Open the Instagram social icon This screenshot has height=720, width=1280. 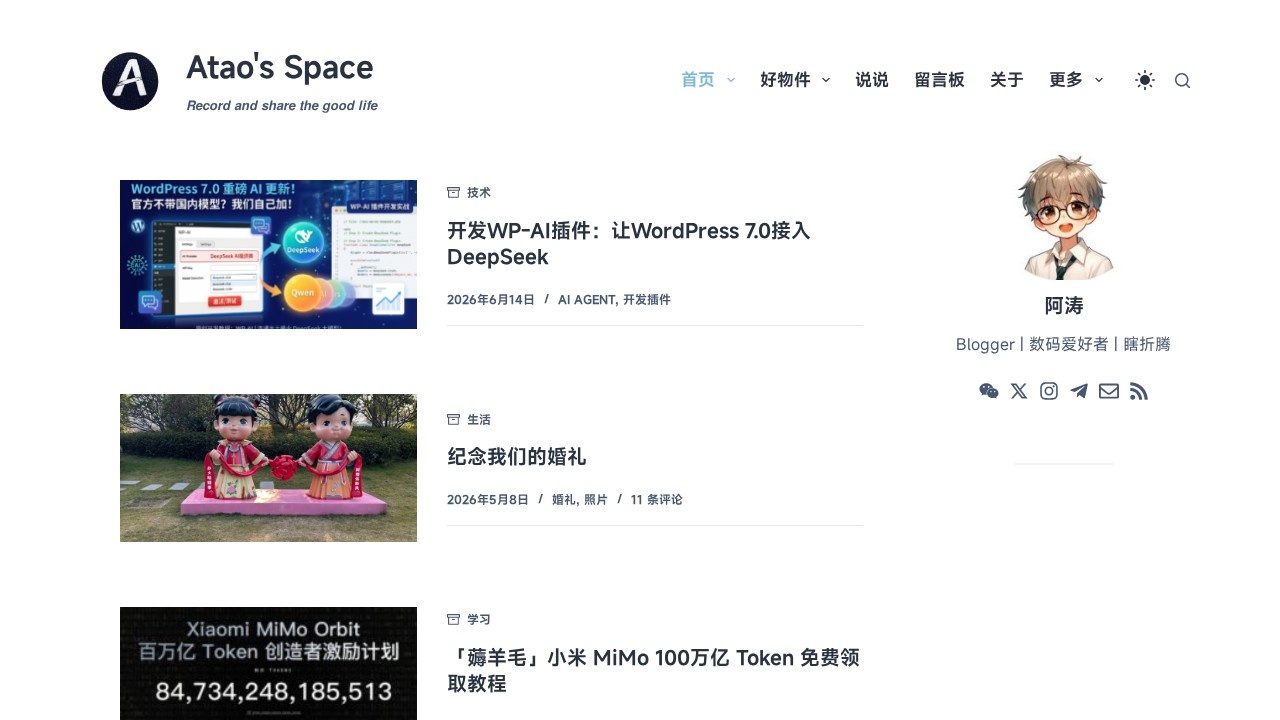tap(1049, 391)
